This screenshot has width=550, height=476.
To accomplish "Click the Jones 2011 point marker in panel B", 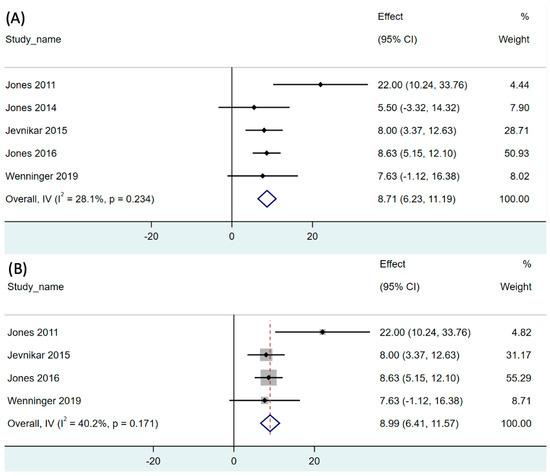I will pos(322,332).
